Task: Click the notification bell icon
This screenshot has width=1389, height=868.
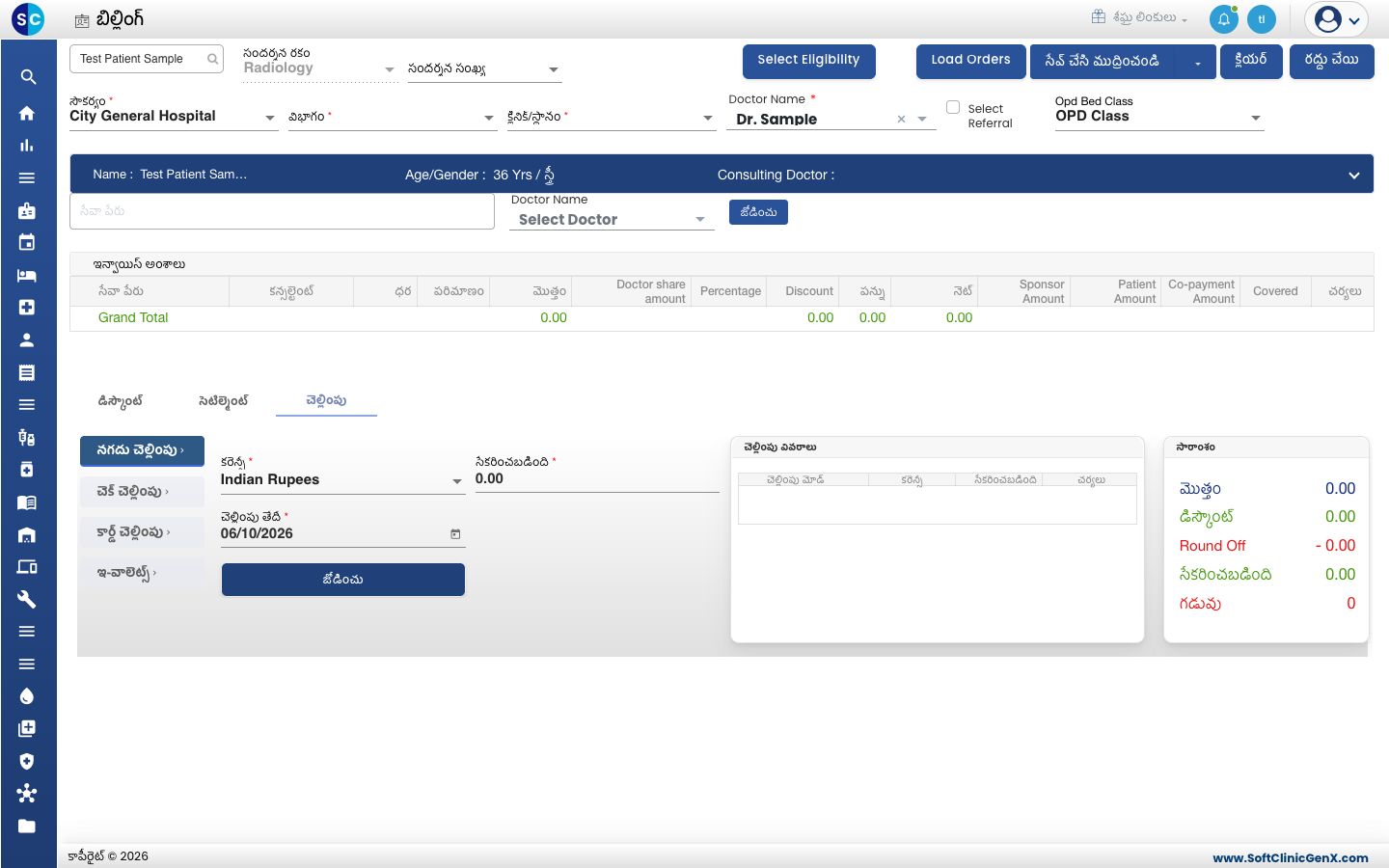Action: pyautogui.click(x=1223, y=19)
